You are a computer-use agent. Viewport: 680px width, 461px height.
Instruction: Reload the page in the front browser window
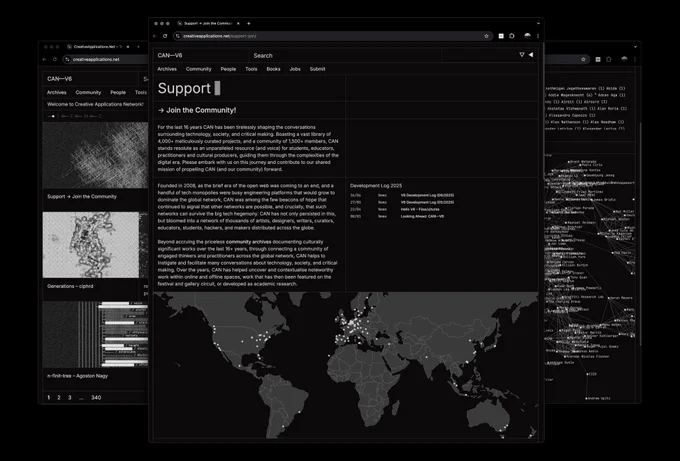(165, 36)
